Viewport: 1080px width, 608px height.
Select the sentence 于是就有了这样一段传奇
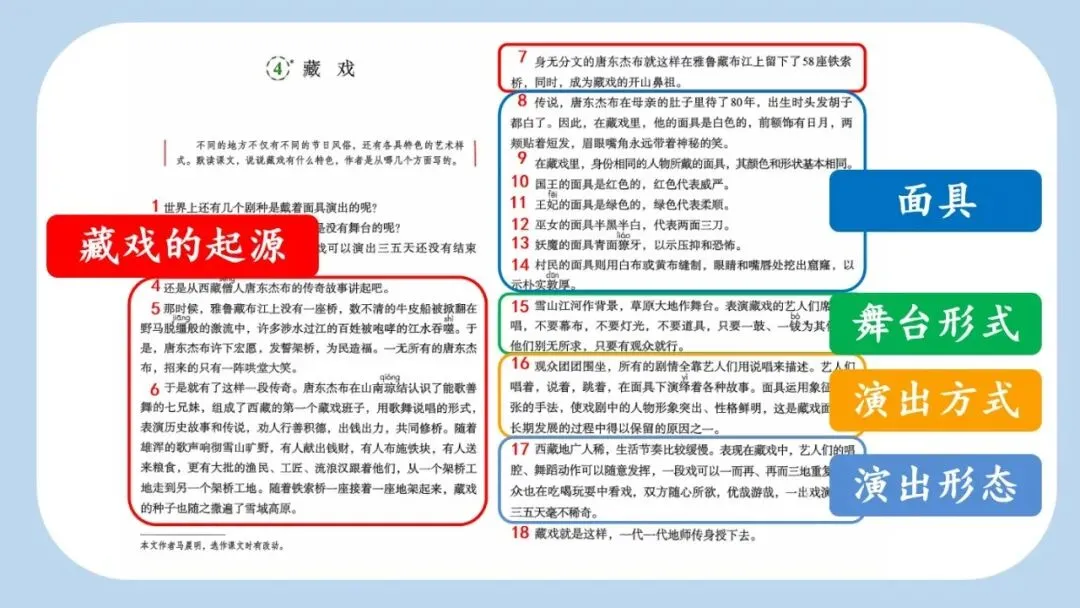point(231,388)
